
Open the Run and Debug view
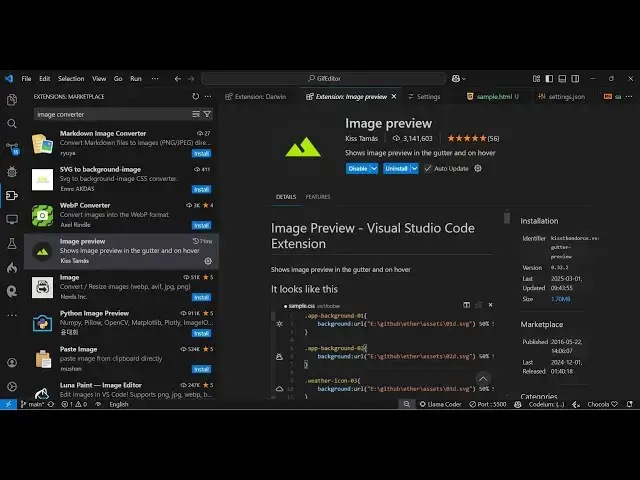(x=12, y=172)
